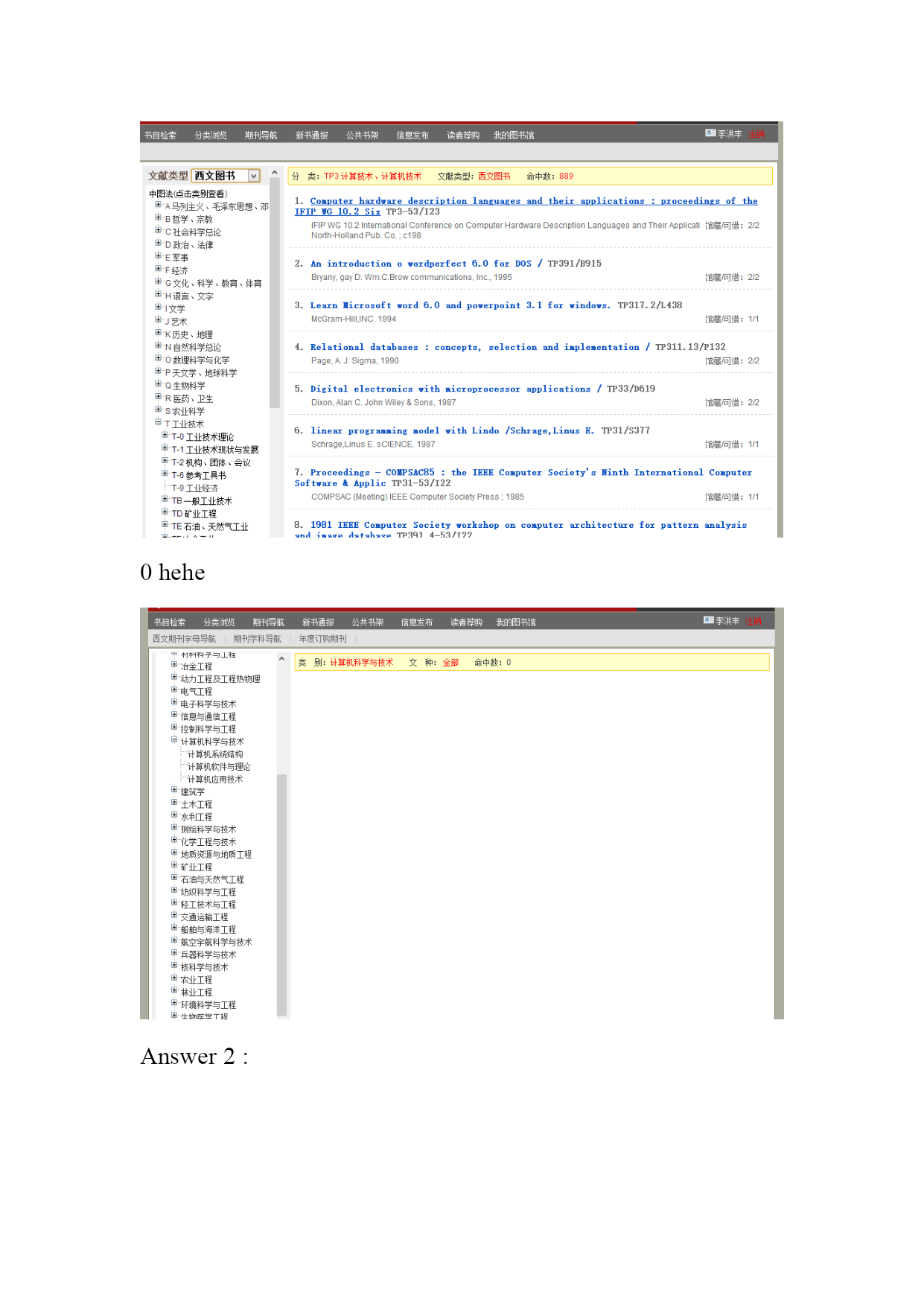
Task: Open 分类浏览 menu in the upper screenshot
Action: (211, 136)
